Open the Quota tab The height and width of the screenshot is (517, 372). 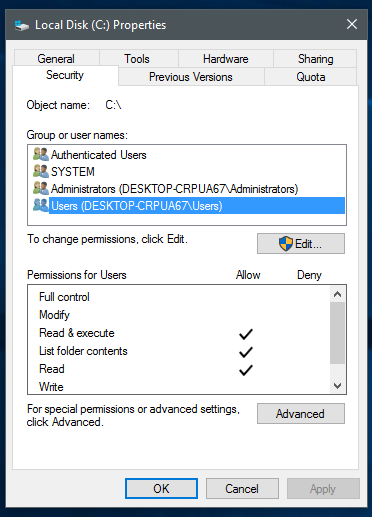click(311, 77)
